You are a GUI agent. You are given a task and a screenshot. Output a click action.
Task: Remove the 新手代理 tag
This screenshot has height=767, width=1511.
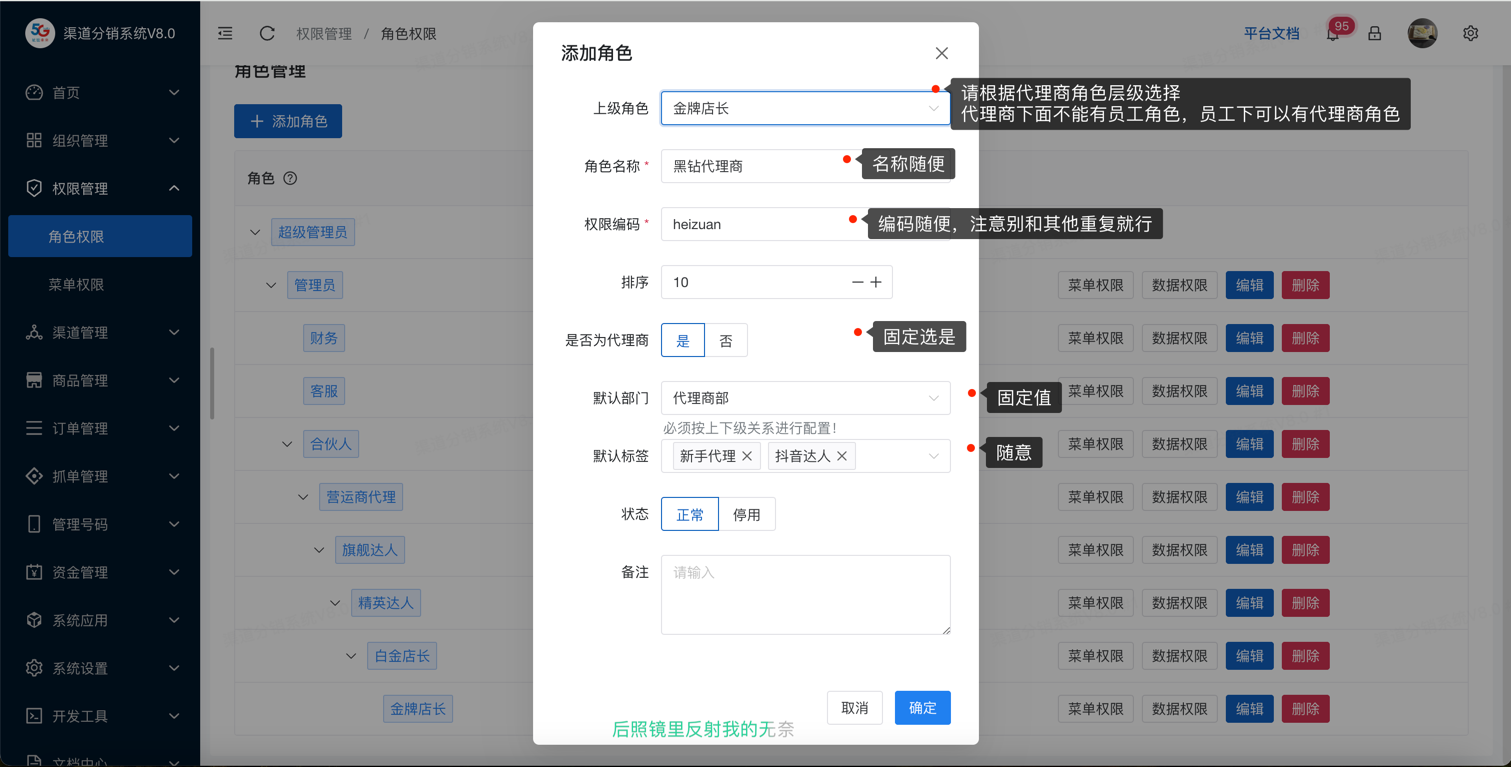[x=747, y=456]
